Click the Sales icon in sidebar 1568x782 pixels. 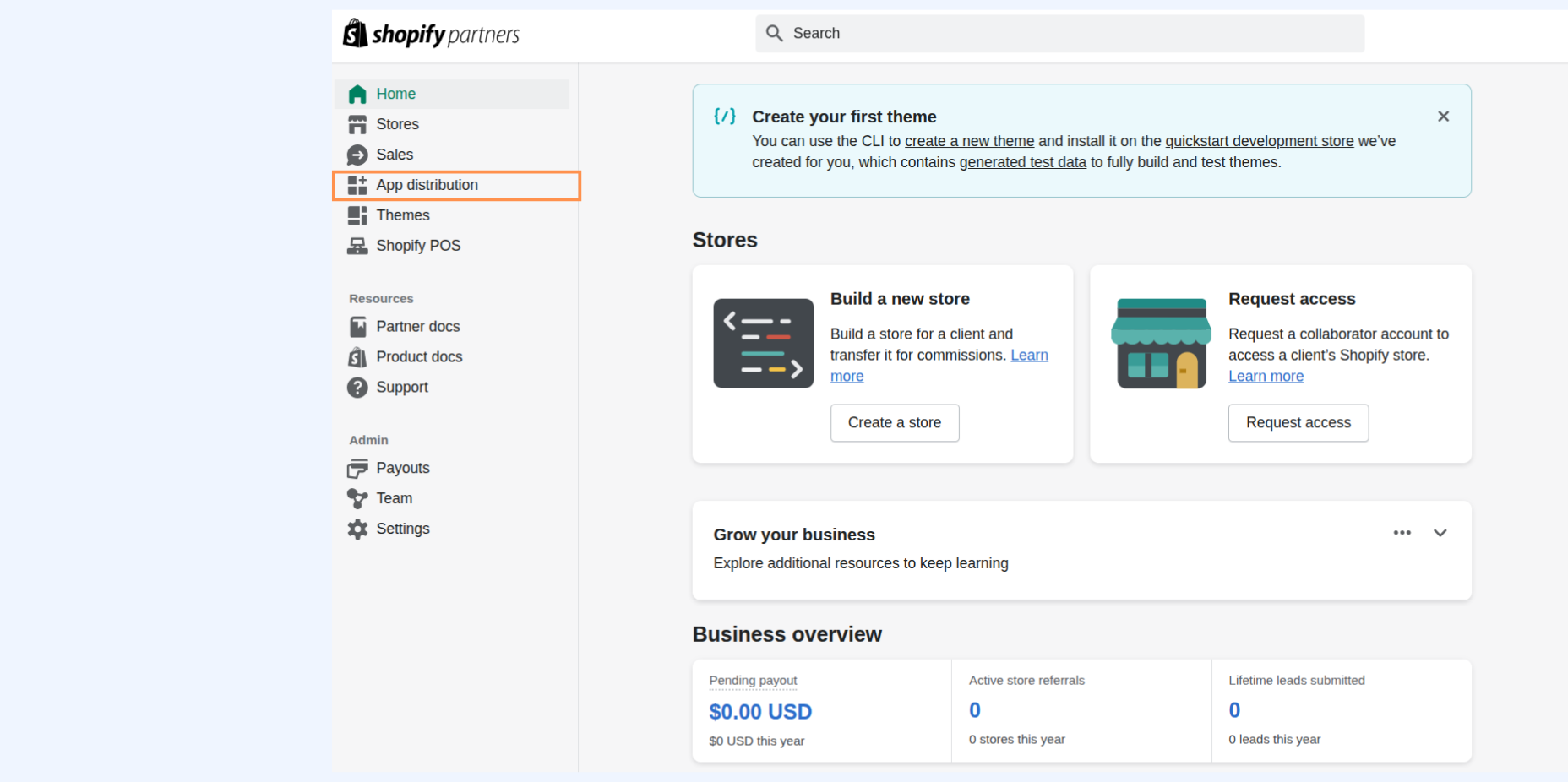(357, 155)
